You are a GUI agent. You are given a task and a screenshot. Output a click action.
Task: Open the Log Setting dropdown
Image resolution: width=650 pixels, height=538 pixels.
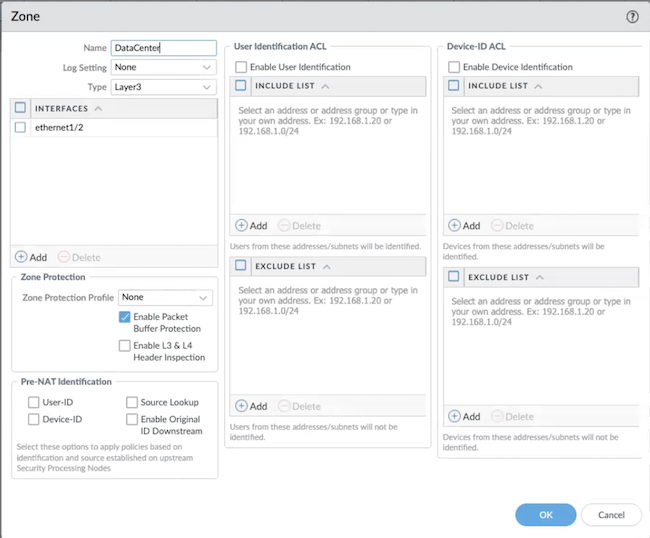point(163,67)
